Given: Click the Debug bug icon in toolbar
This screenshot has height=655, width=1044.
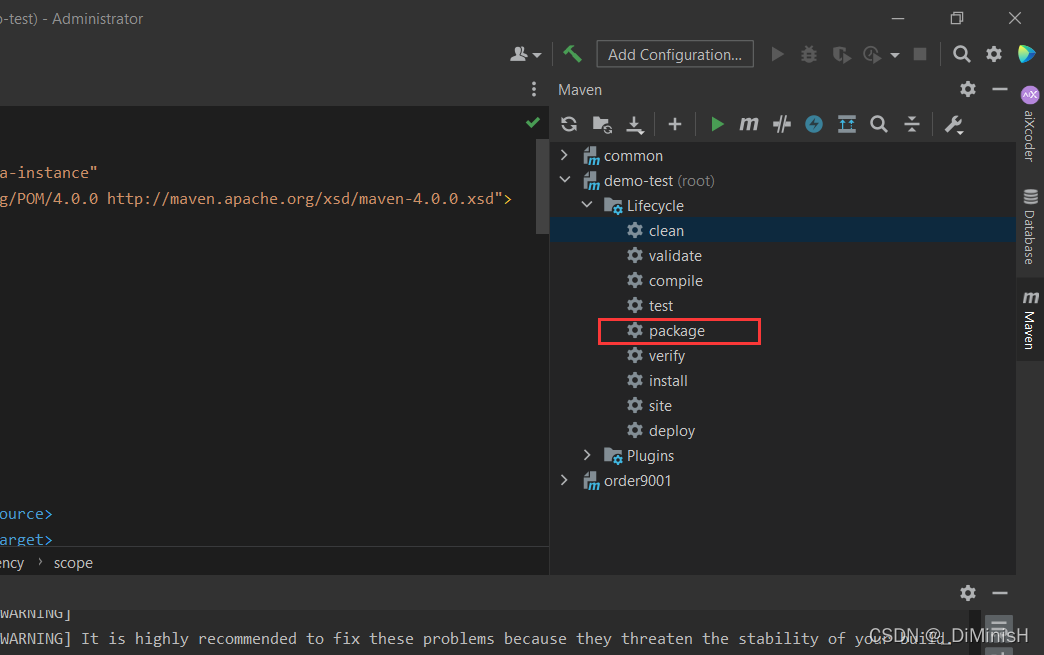Looking at the screenshot, I should click(x=808, y=54).
